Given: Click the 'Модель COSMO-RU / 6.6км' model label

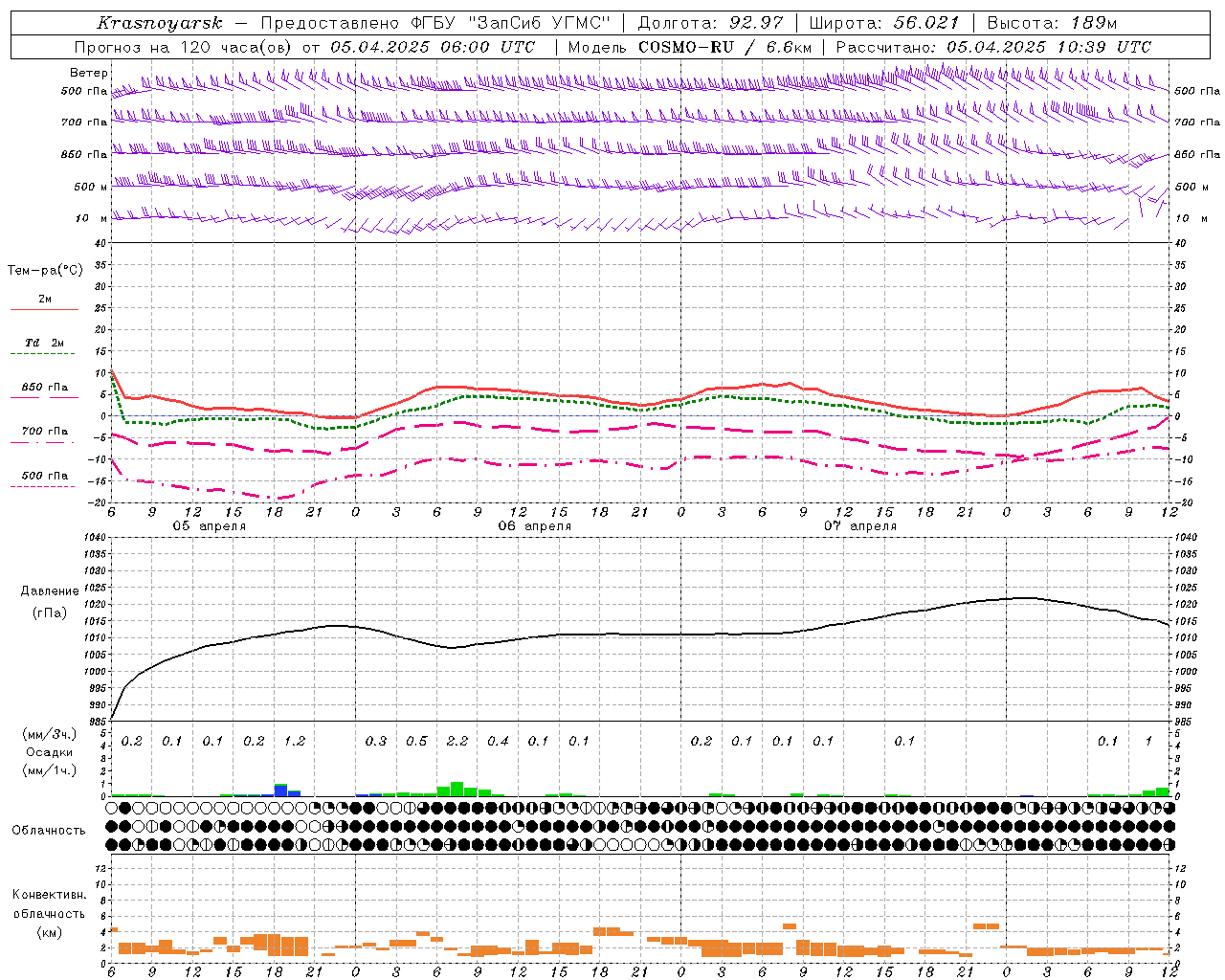Looking at the screenshot, I should (689, 47).
